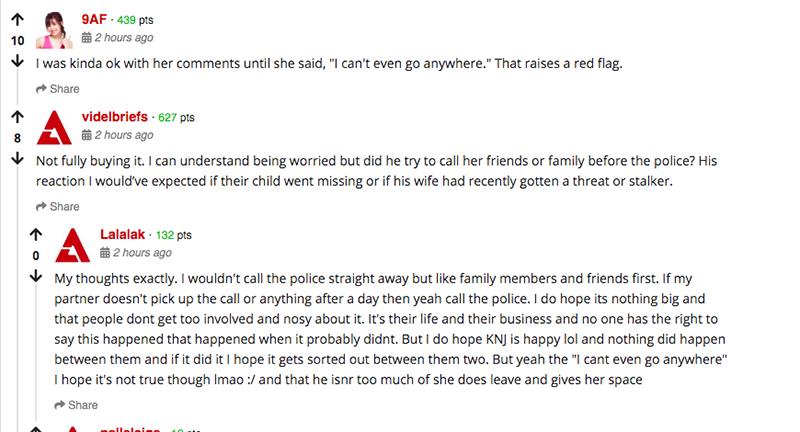Downvote the comment by 9AF
Viewport: 800px width, 432px height.
[x=17, y=60]
